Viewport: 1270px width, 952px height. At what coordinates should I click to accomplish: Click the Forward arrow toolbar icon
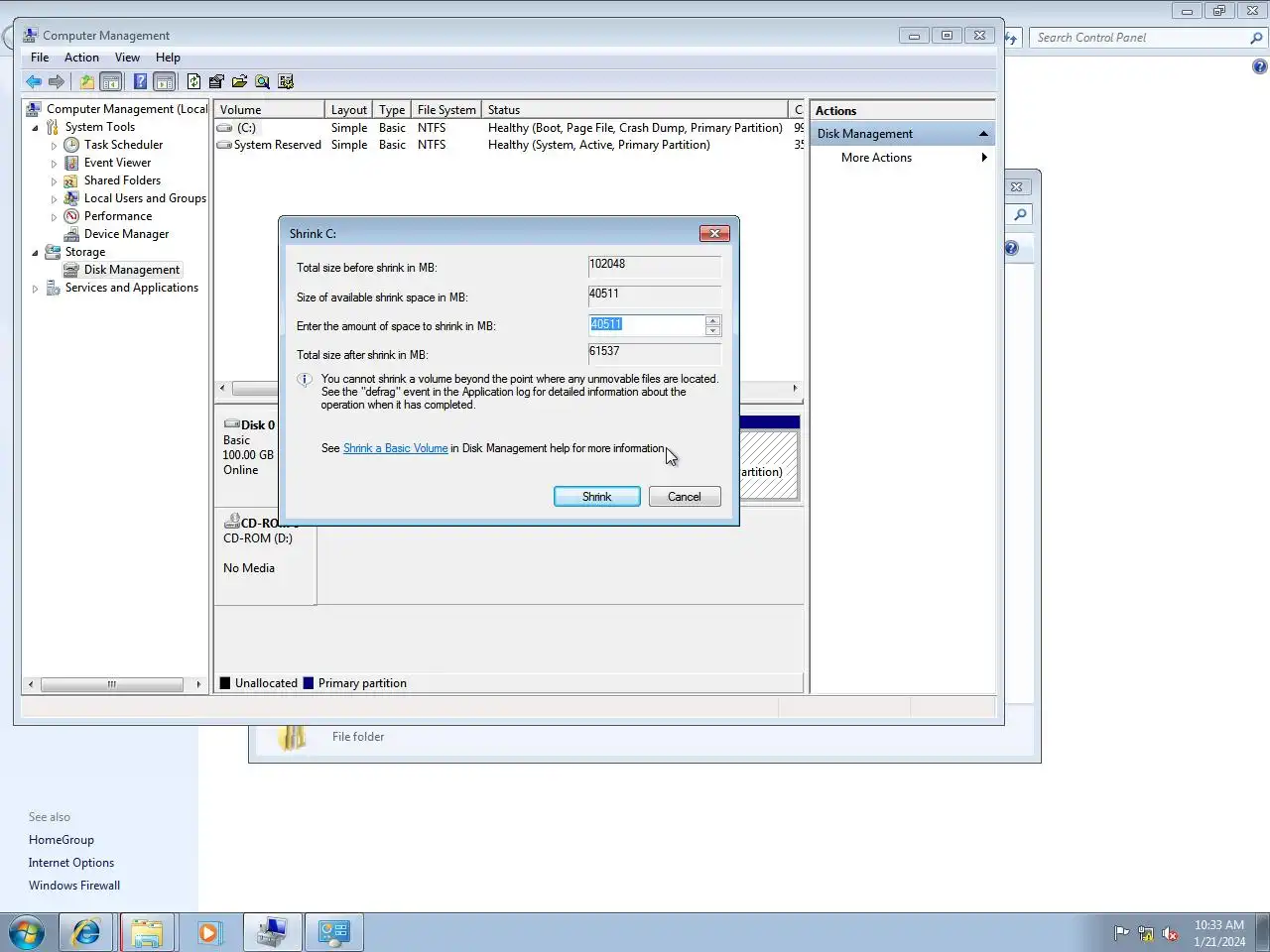click(x=57, y=82)
